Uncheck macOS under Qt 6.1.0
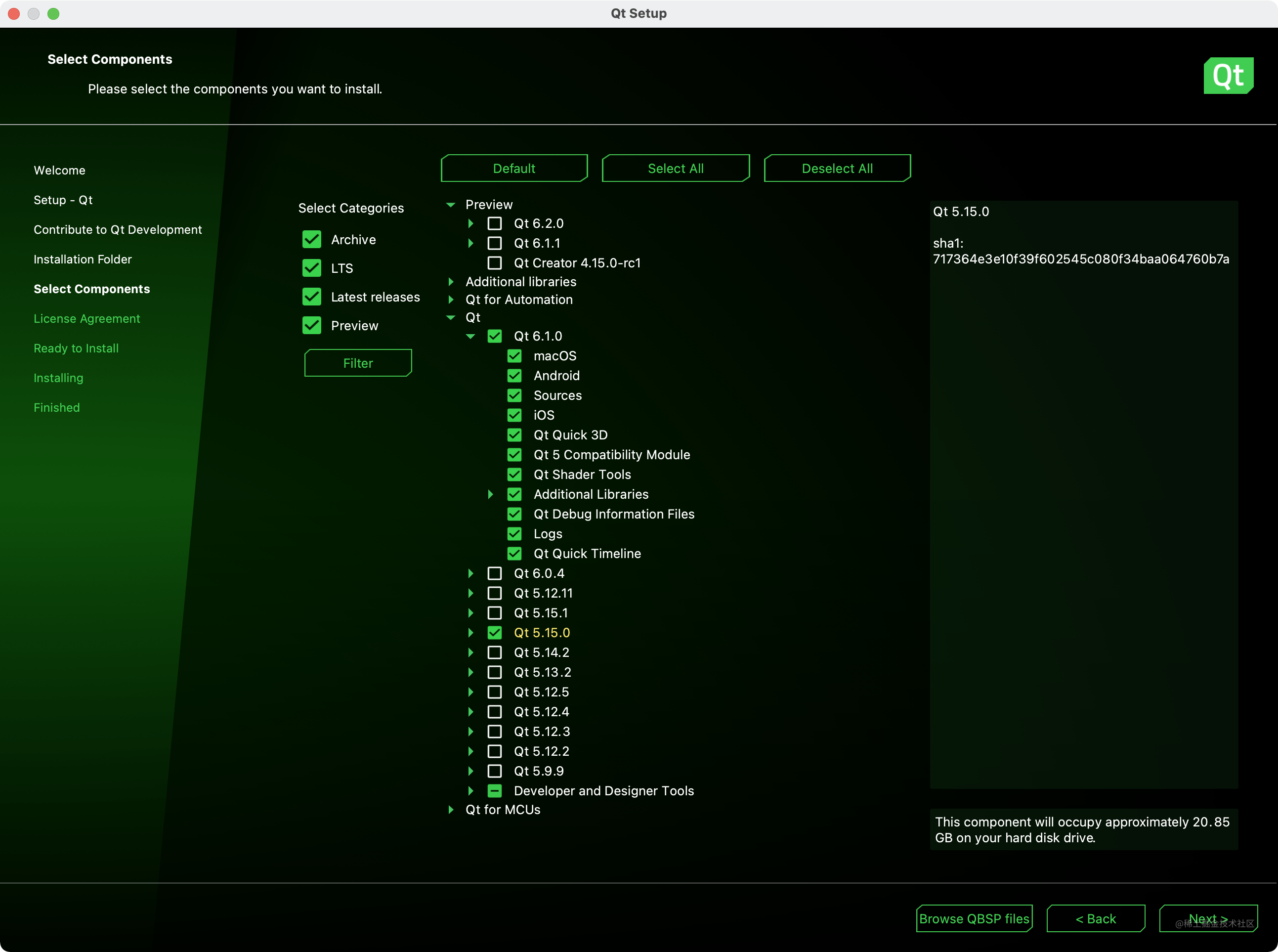 [514, 356]
